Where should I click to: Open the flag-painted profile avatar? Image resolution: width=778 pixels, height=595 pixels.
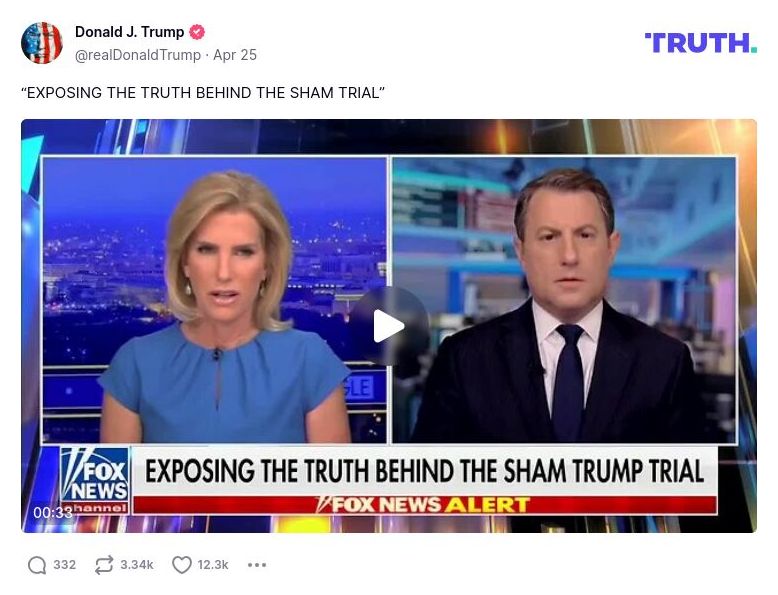point(42,43)
